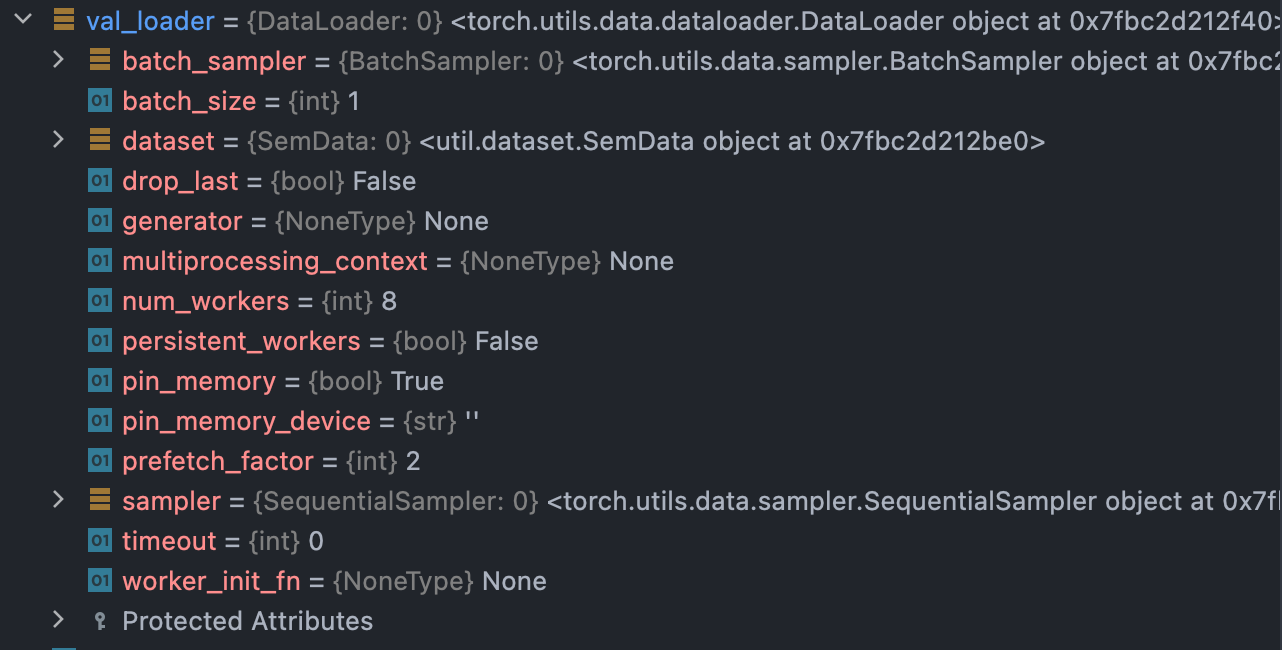Expand the sampler SequentialSampler node
This screenshot has height=650, width=1282.
click(57, 500)
